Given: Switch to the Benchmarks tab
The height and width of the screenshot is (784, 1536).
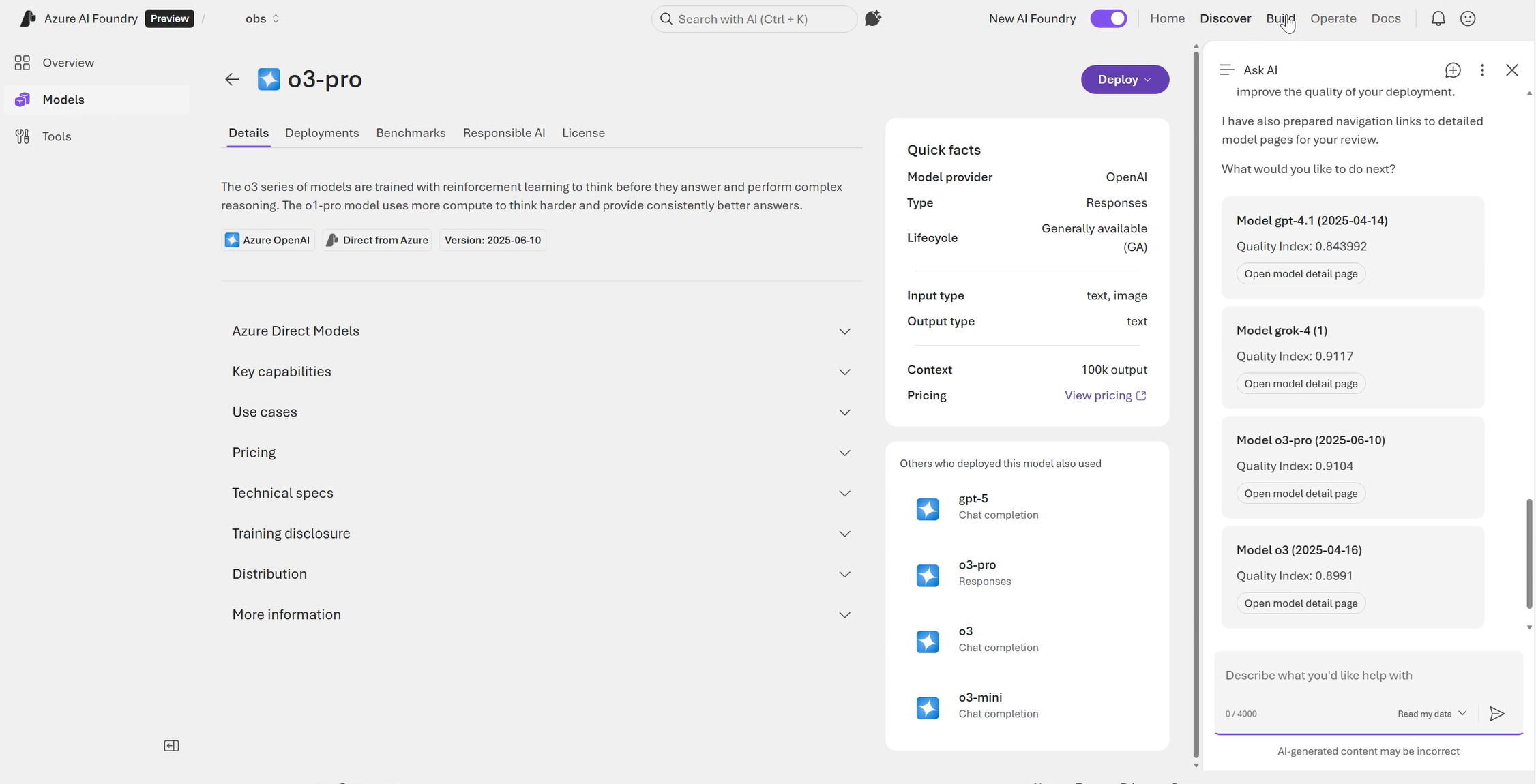Looking at the screenshot, I should (411, 133).
